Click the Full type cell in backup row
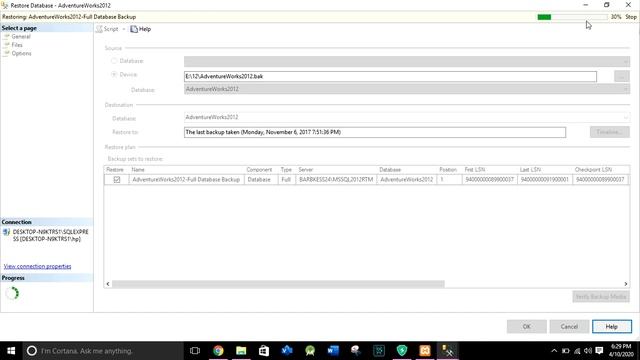Viewport: 640px width, 360px height. (287, 180)
